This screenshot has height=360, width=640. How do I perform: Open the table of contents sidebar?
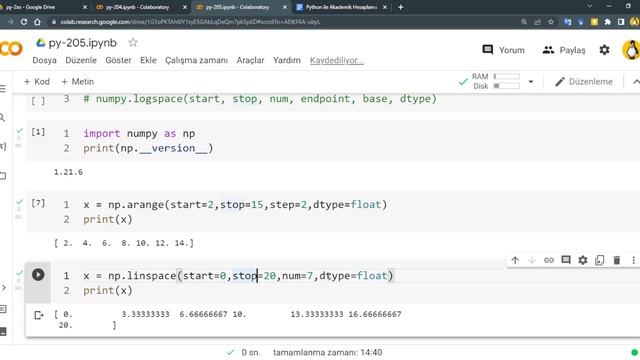(x=3, y=89)
